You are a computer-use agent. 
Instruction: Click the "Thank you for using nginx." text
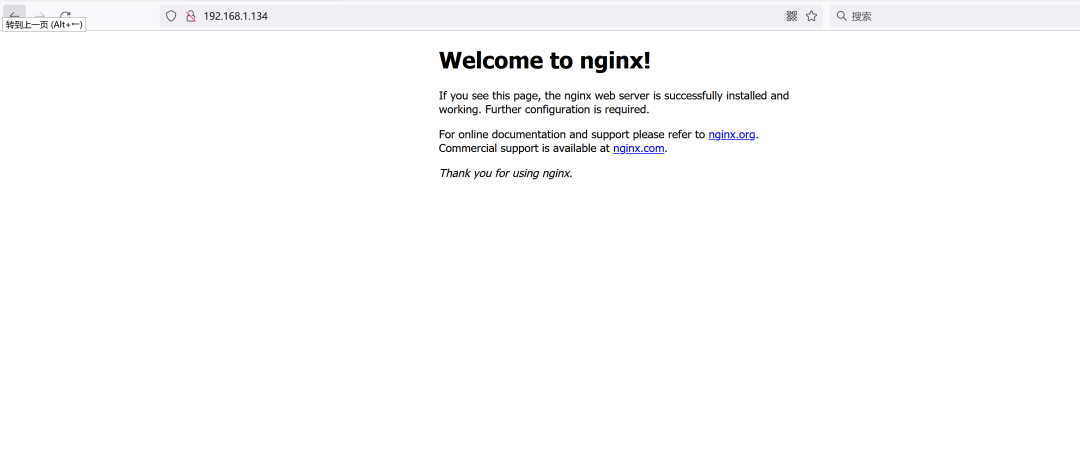pyautogui.click(x=506, y=173)
